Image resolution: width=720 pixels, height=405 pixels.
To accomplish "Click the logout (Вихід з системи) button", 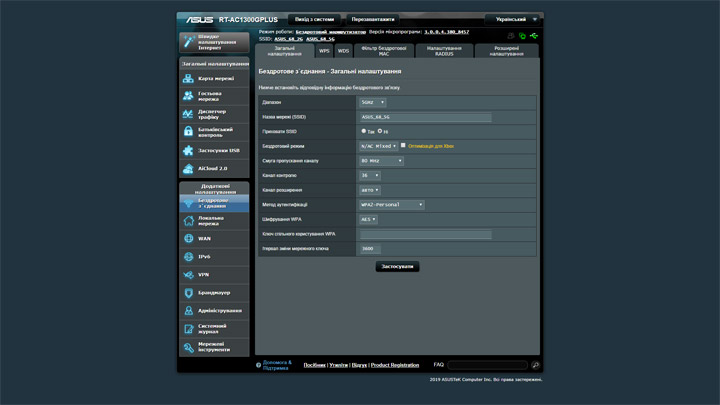I will click(x=315, y=19).
